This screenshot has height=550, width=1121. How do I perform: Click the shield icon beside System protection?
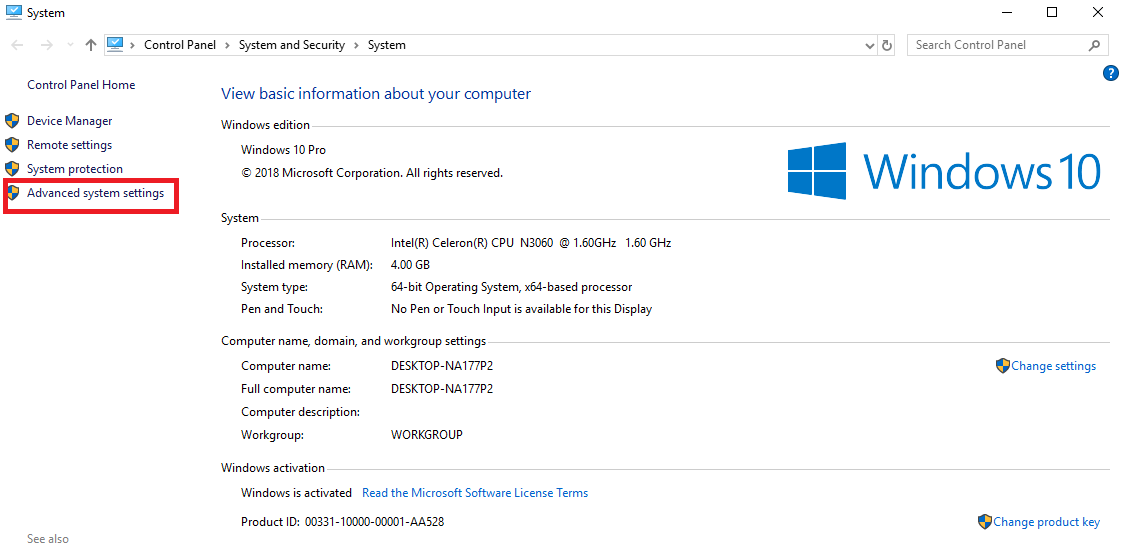(11, 169)
